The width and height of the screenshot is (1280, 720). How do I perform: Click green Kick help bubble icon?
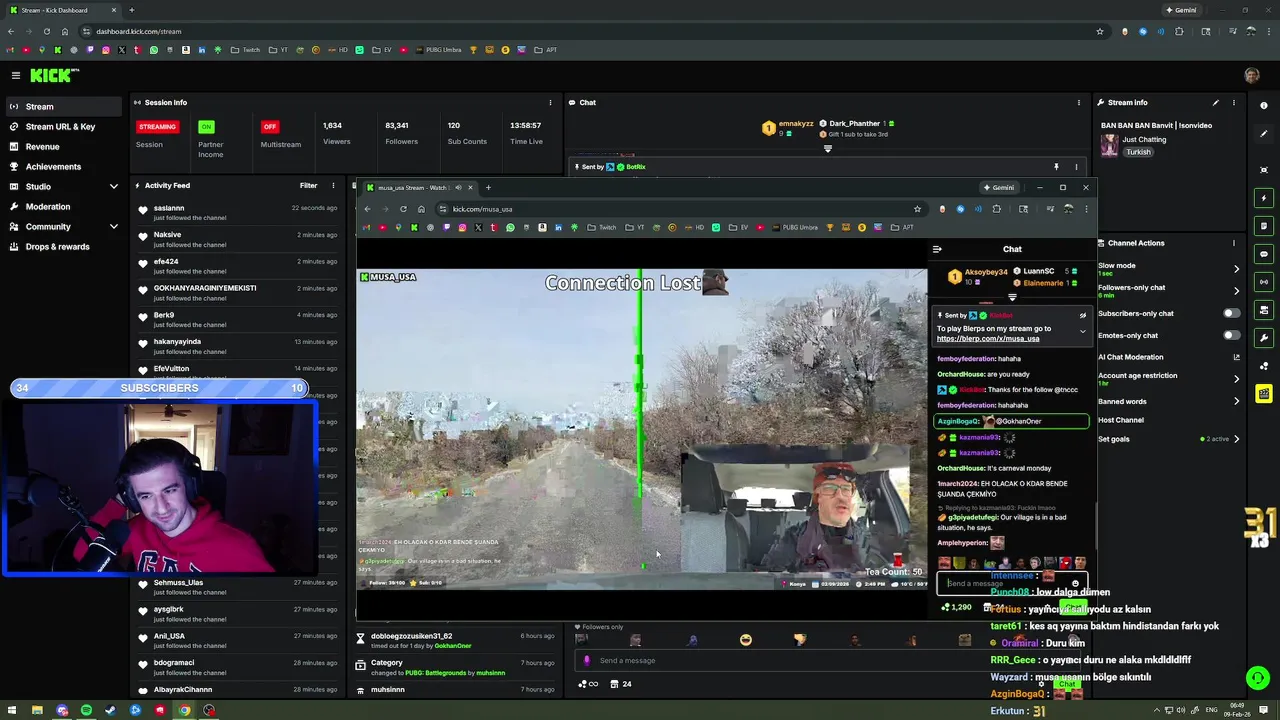(x=1258, y=678)
